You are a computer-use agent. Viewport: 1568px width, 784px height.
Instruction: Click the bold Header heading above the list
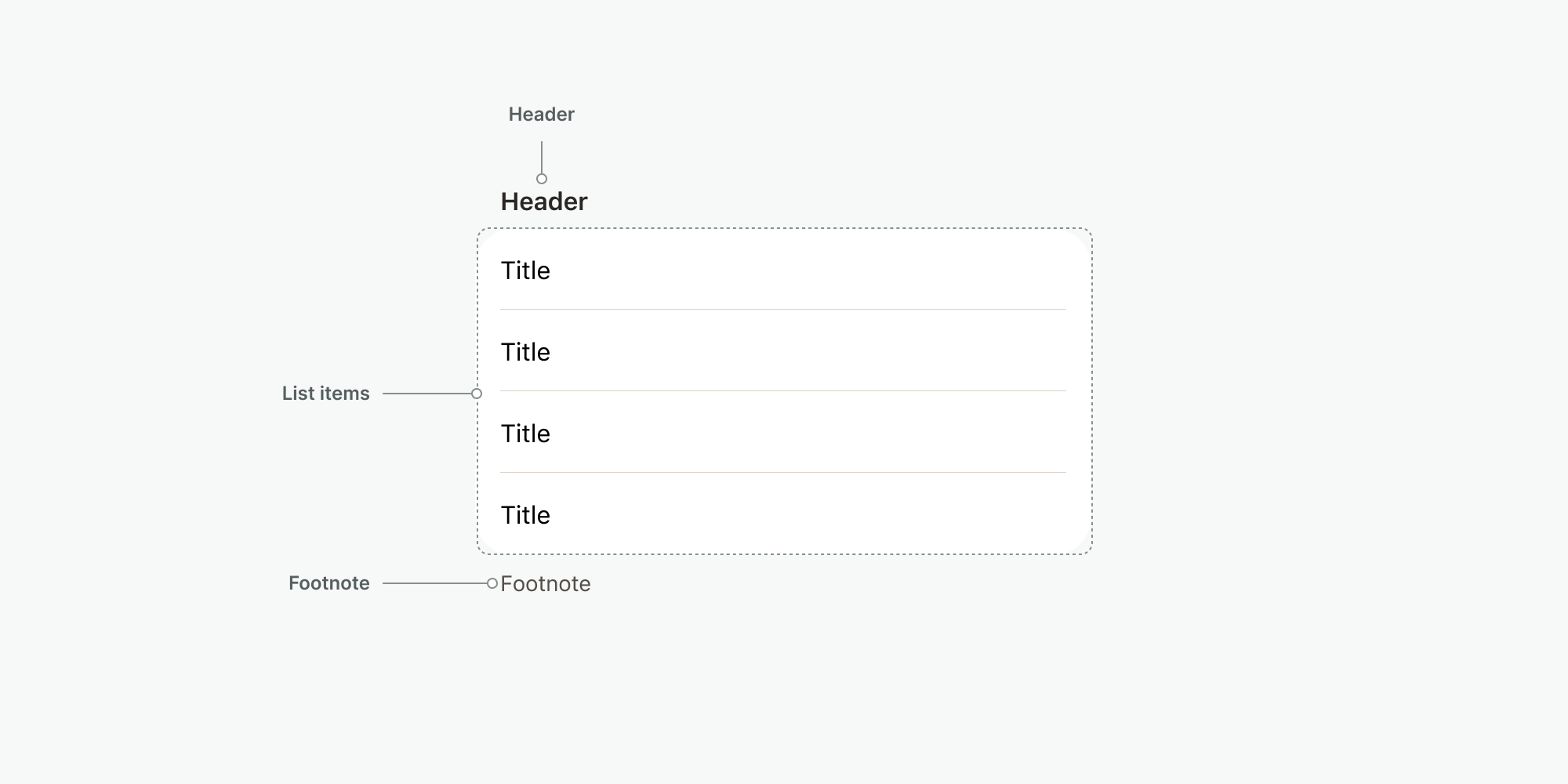(544, 201)
